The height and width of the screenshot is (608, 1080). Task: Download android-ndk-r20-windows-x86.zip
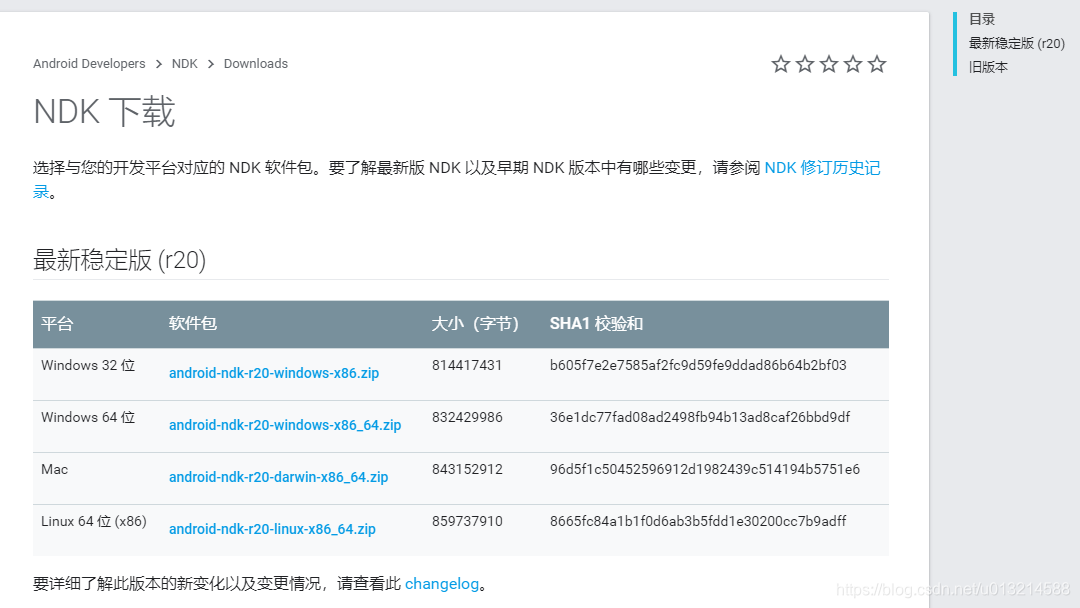[x=274, y=373]
